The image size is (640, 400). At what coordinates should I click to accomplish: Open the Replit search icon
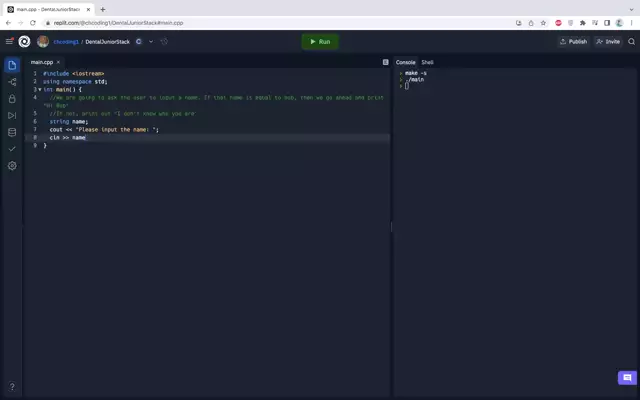tap(631, 42)
